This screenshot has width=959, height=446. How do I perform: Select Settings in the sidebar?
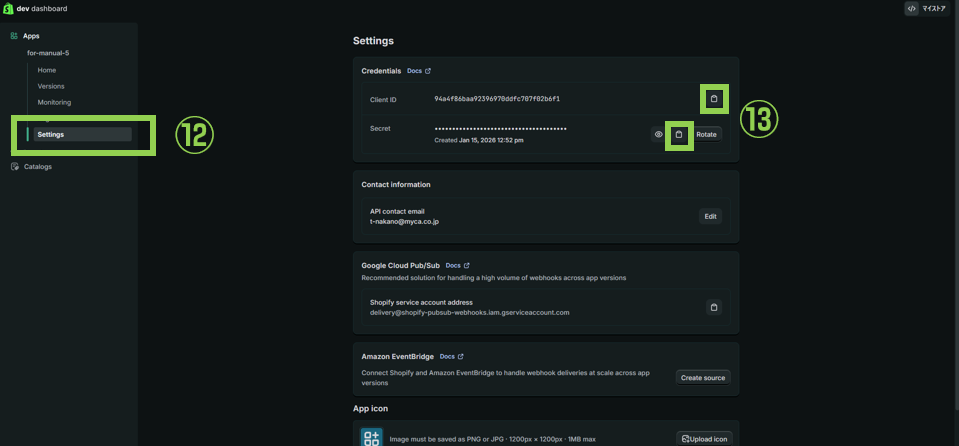pos(51,134)
